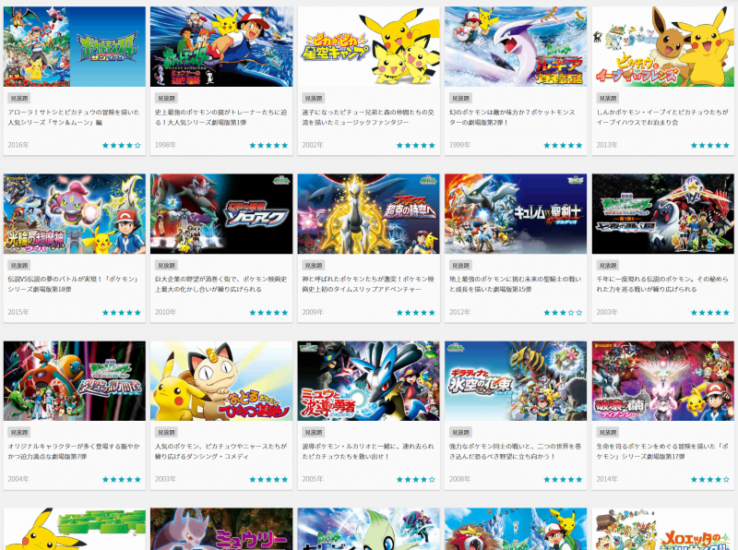Click description starting オリジナルキャラクターが多く登場
Viewport: 738px width, 550px height.
[73, 451]
